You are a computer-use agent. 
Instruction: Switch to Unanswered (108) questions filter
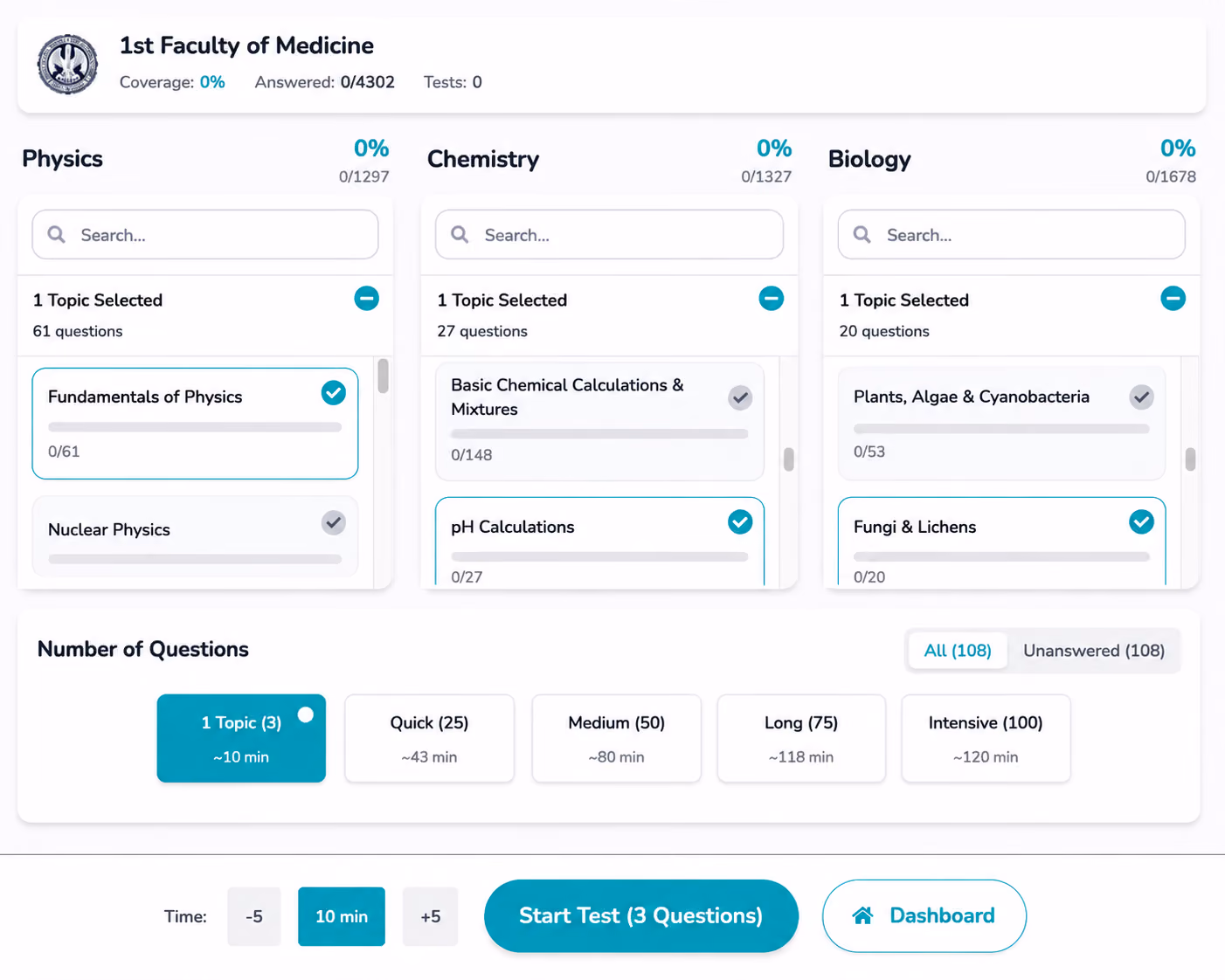tap(1094, 651)
